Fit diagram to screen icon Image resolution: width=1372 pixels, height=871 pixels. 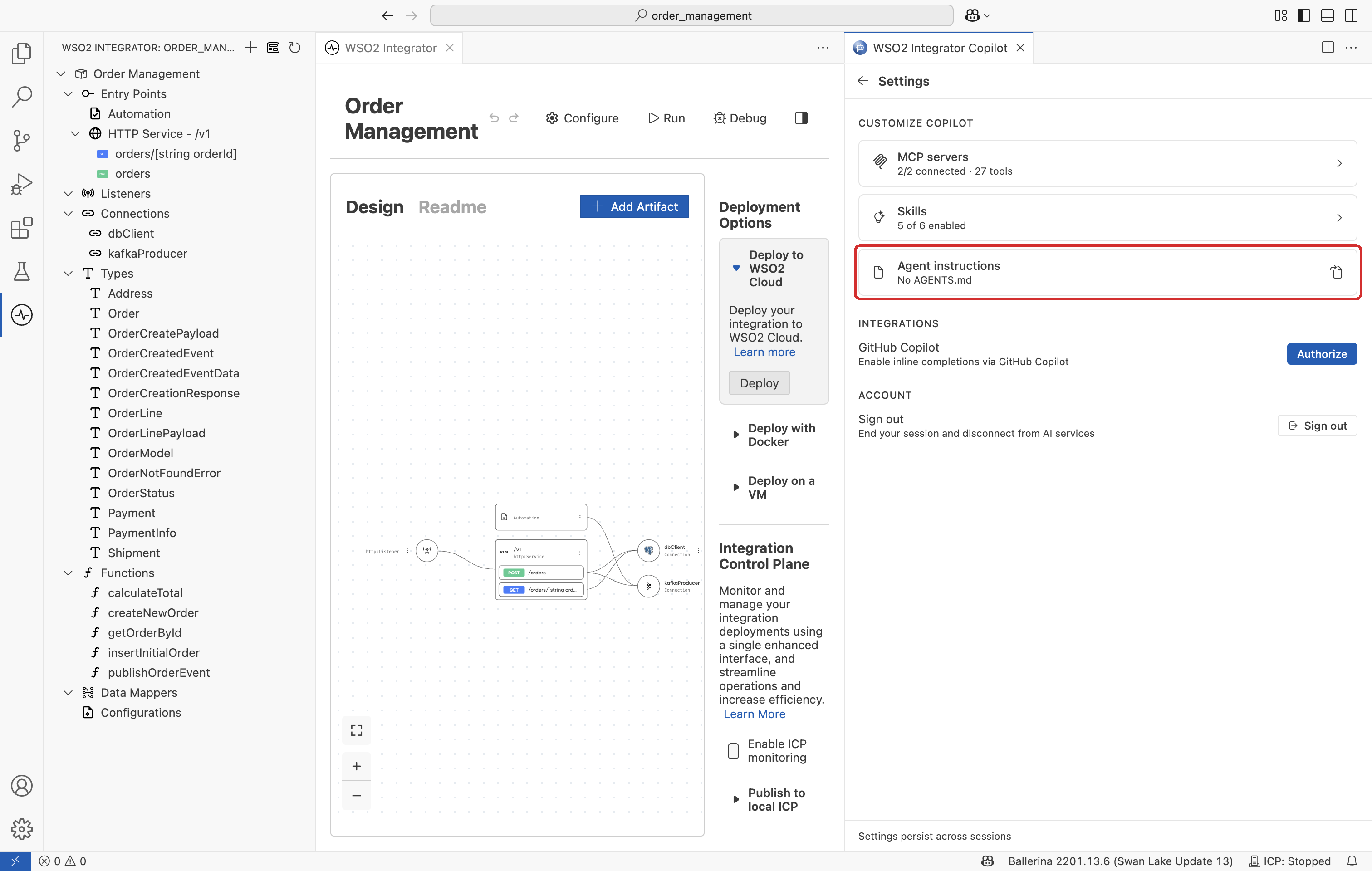click(x=357, y=730)
